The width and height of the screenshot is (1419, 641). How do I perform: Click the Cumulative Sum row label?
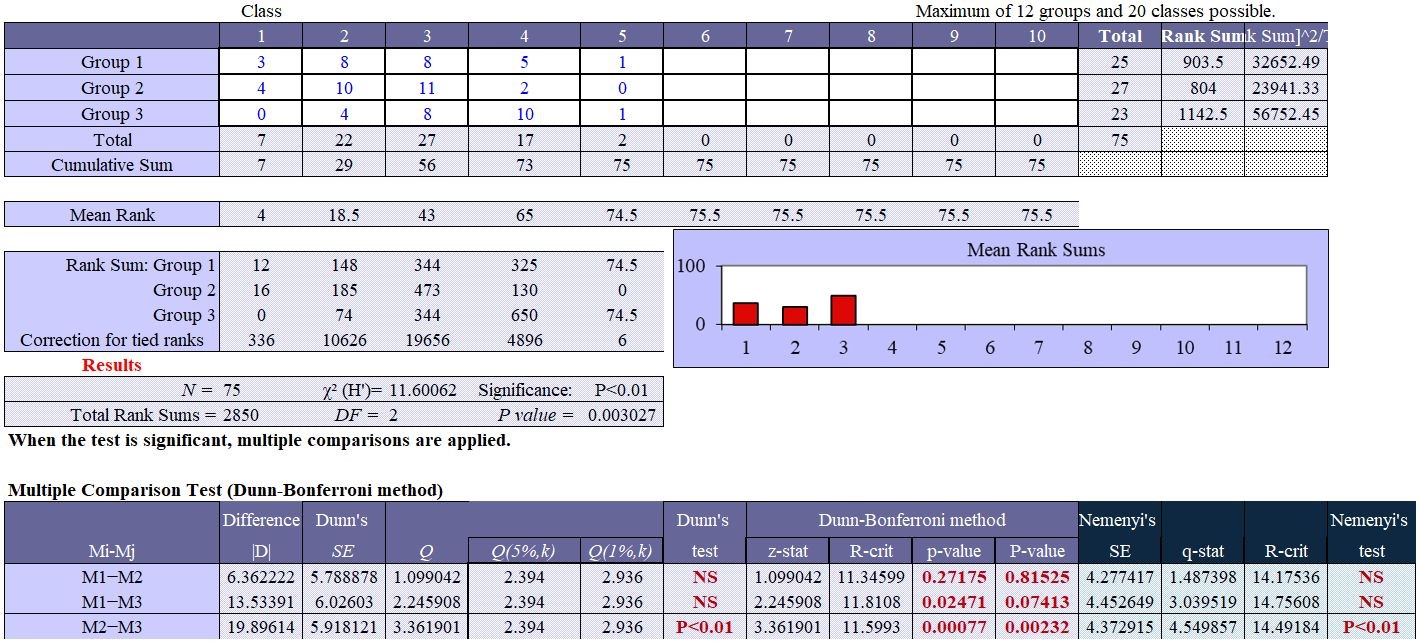pyautogui.click(x=112, y=165)
